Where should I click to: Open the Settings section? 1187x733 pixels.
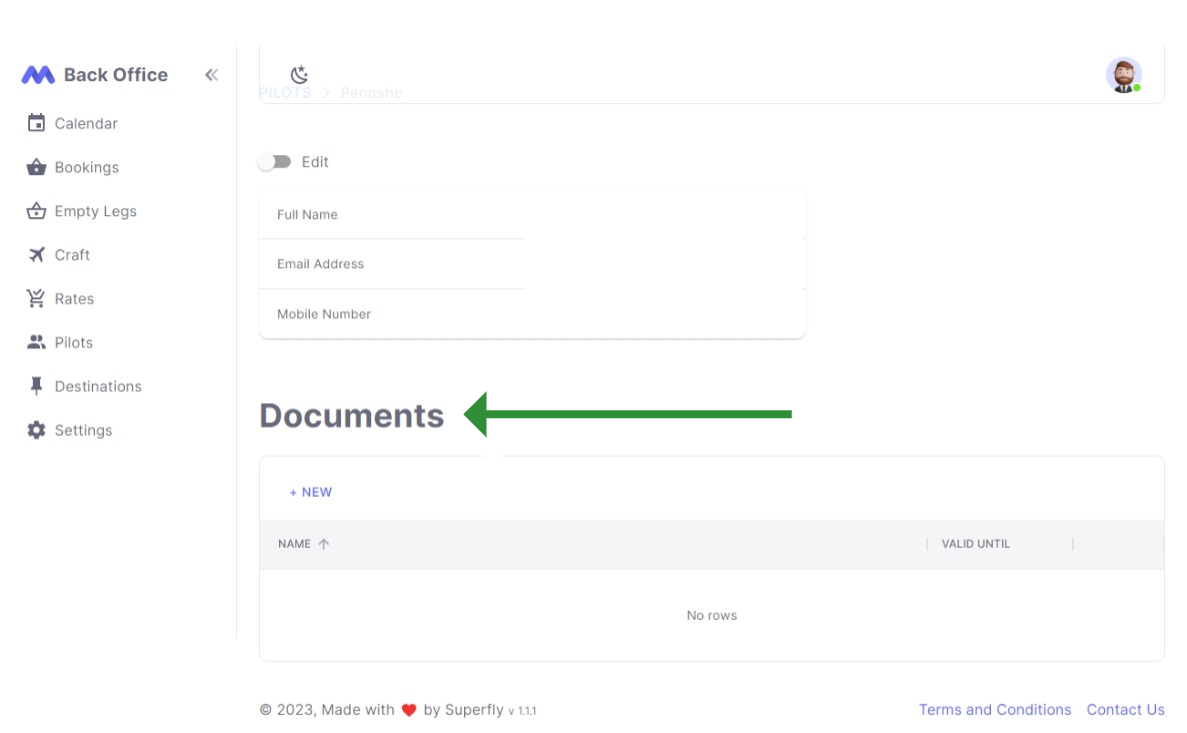(x=83, y=430)
